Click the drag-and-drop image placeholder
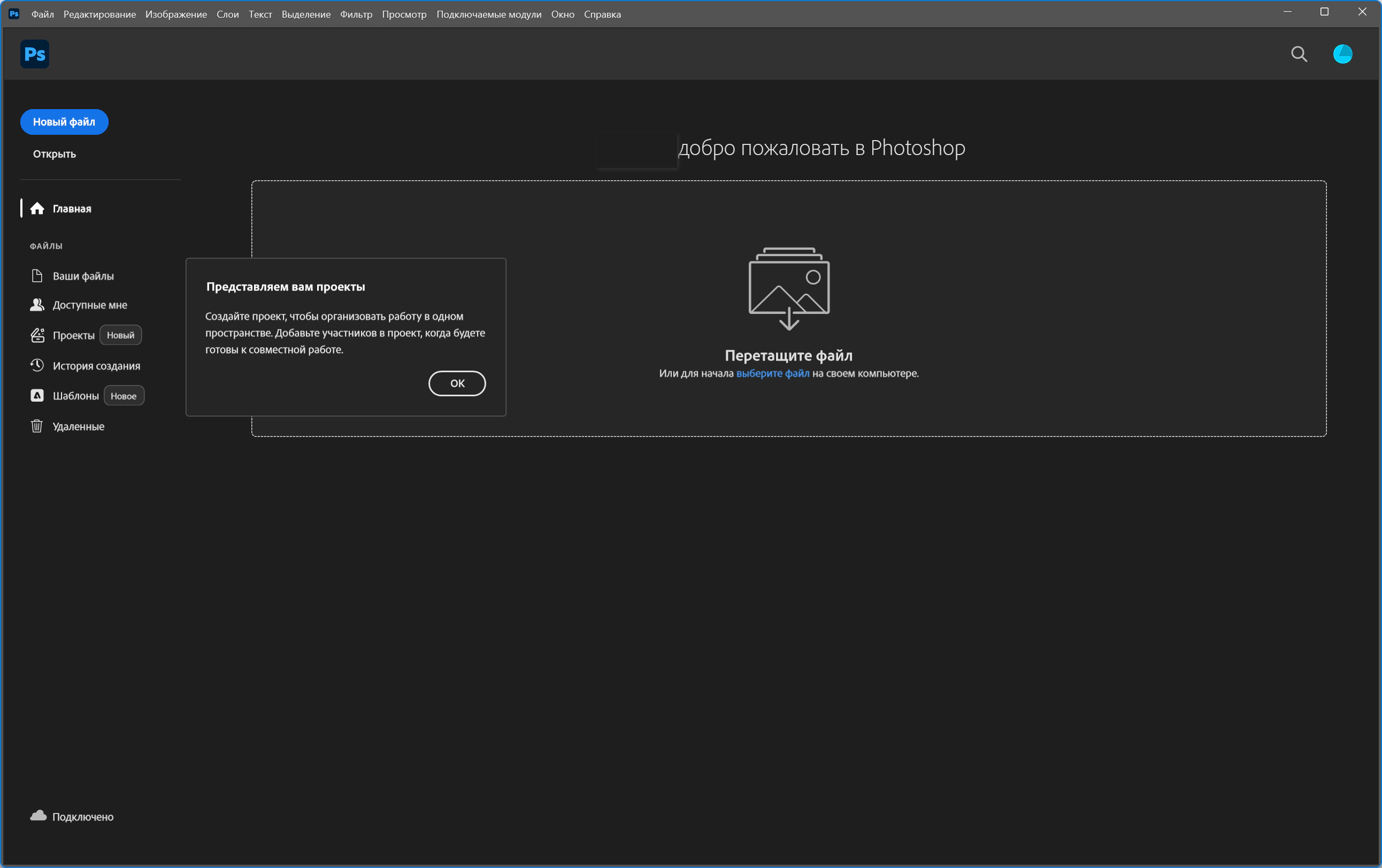The image size is (1382, 868). (788, 288)
